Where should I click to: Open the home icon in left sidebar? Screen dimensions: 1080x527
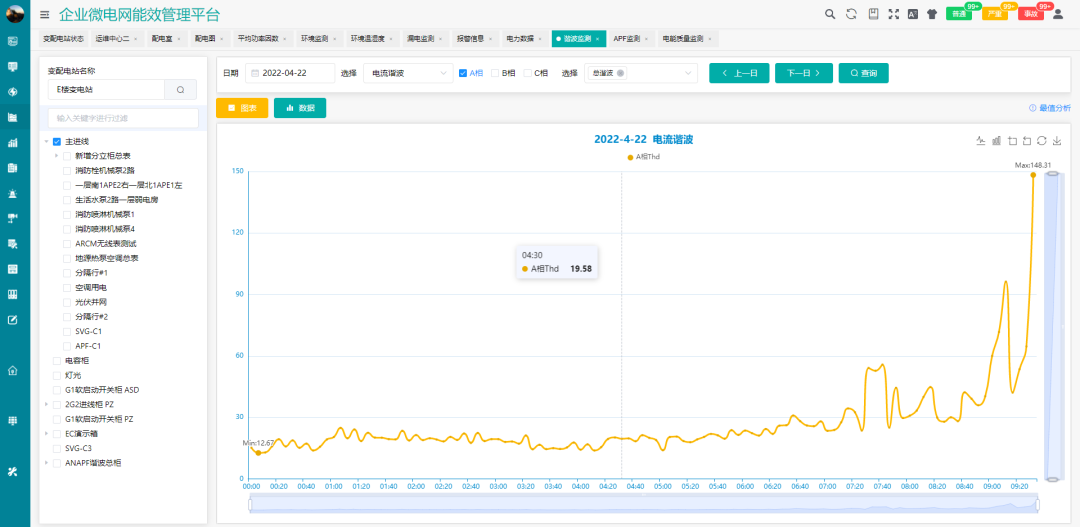point(12,371)
